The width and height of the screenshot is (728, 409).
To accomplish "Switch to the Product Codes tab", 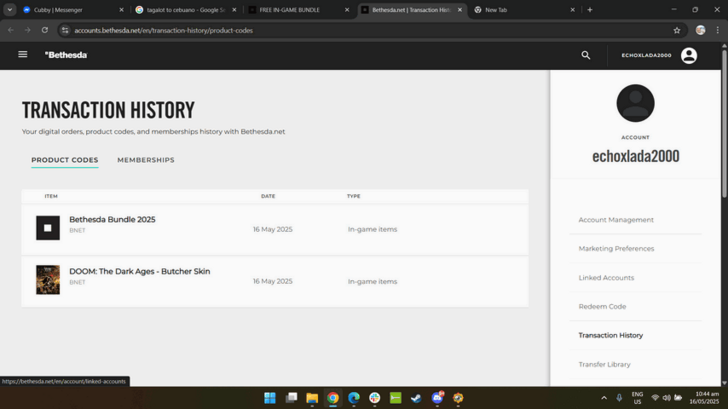I will pos(65,160).
